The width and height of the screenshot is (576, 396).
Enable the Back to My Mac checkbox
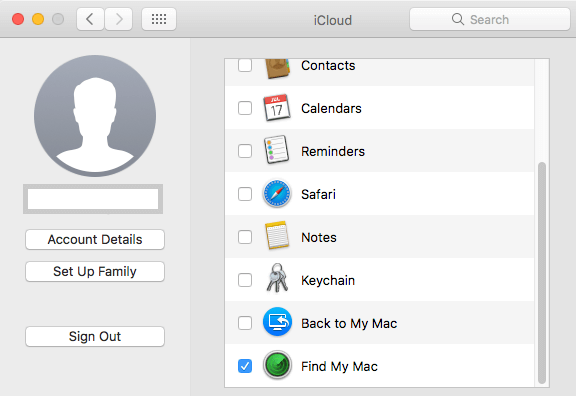click(x=245, y=323)
